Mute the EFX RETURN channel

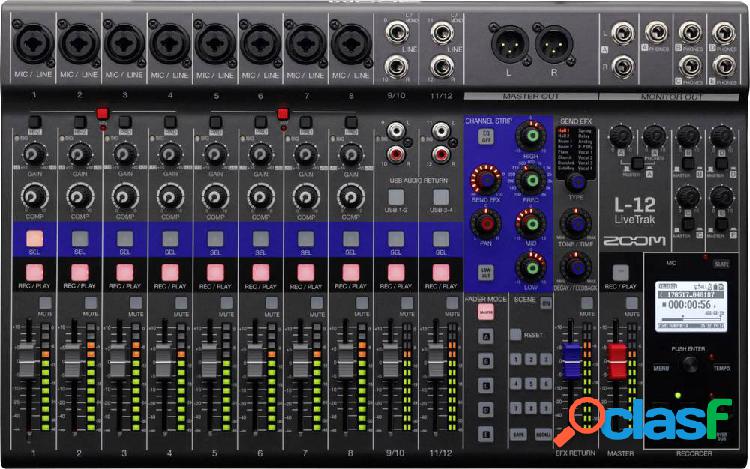click(x=586, y=303)
